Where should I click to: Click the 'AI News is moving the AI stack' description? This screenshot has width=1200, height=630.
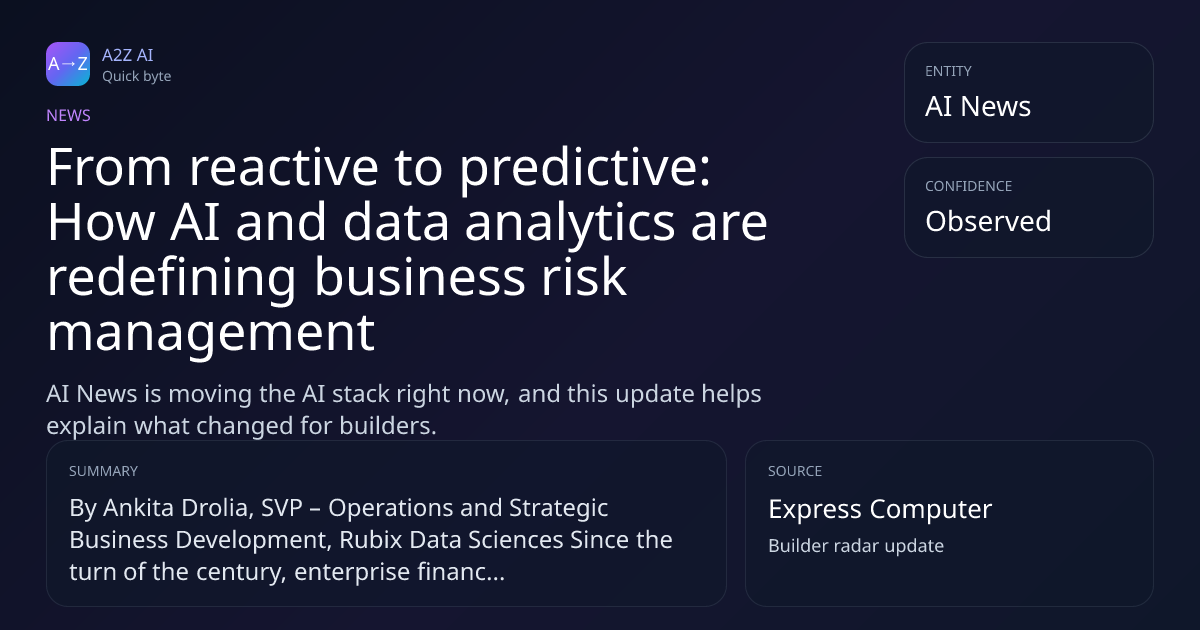click(404, 409)
